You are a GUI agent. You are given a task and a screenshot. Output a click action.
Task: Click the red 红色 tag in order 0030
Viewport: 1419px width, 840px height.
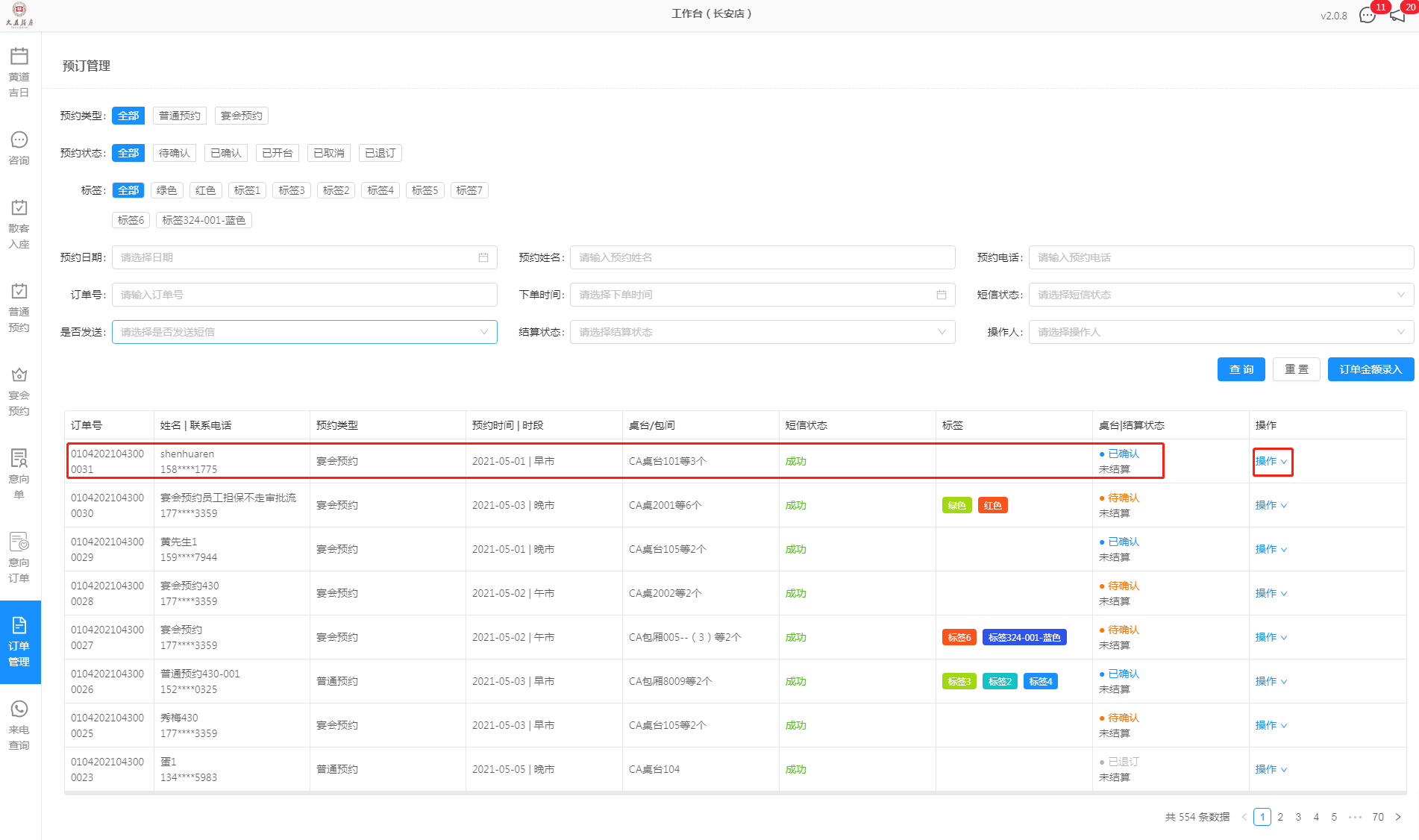[x=993, y=505]
